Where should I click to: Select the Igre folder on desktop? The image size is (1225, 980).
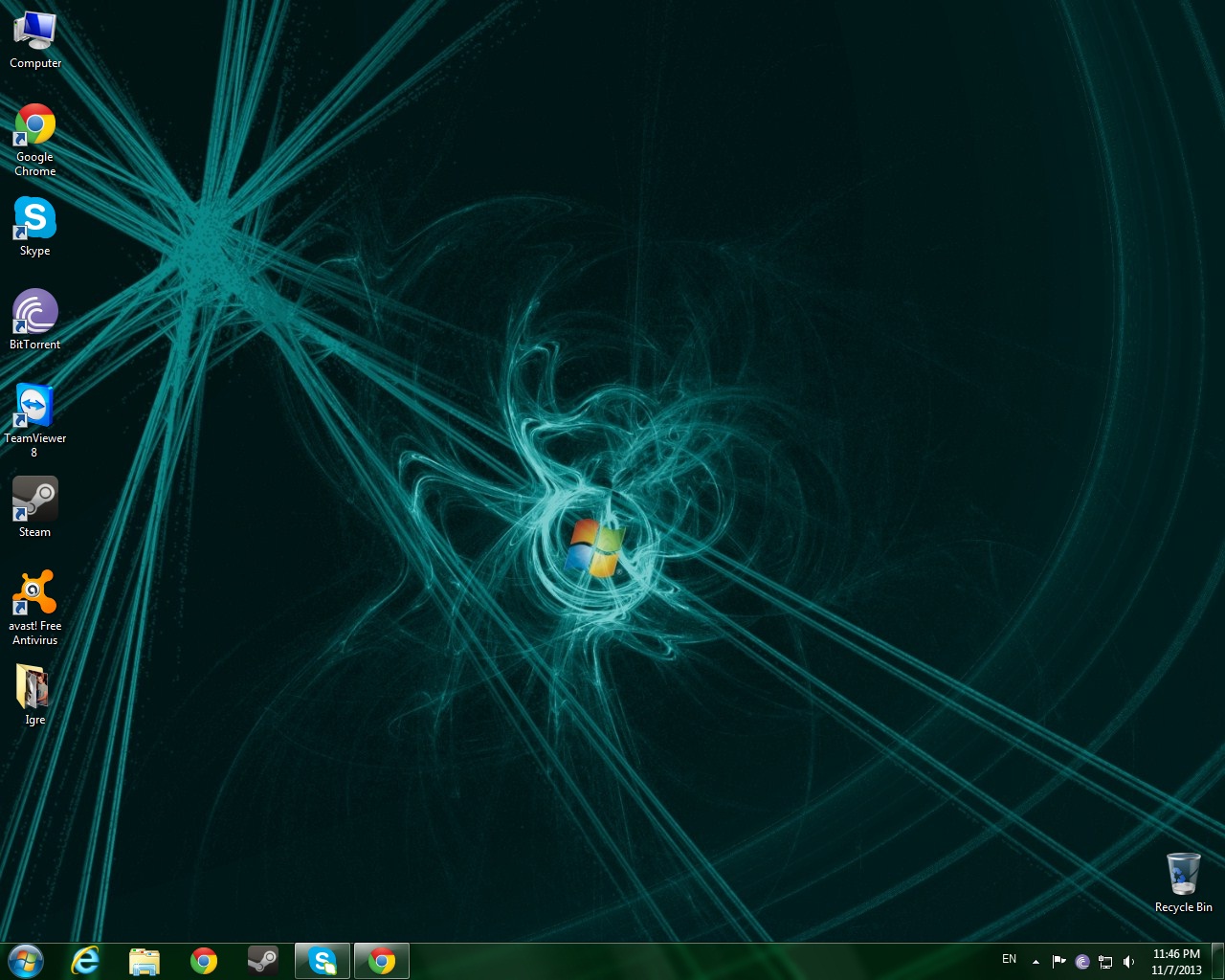(x=35, y=695)
